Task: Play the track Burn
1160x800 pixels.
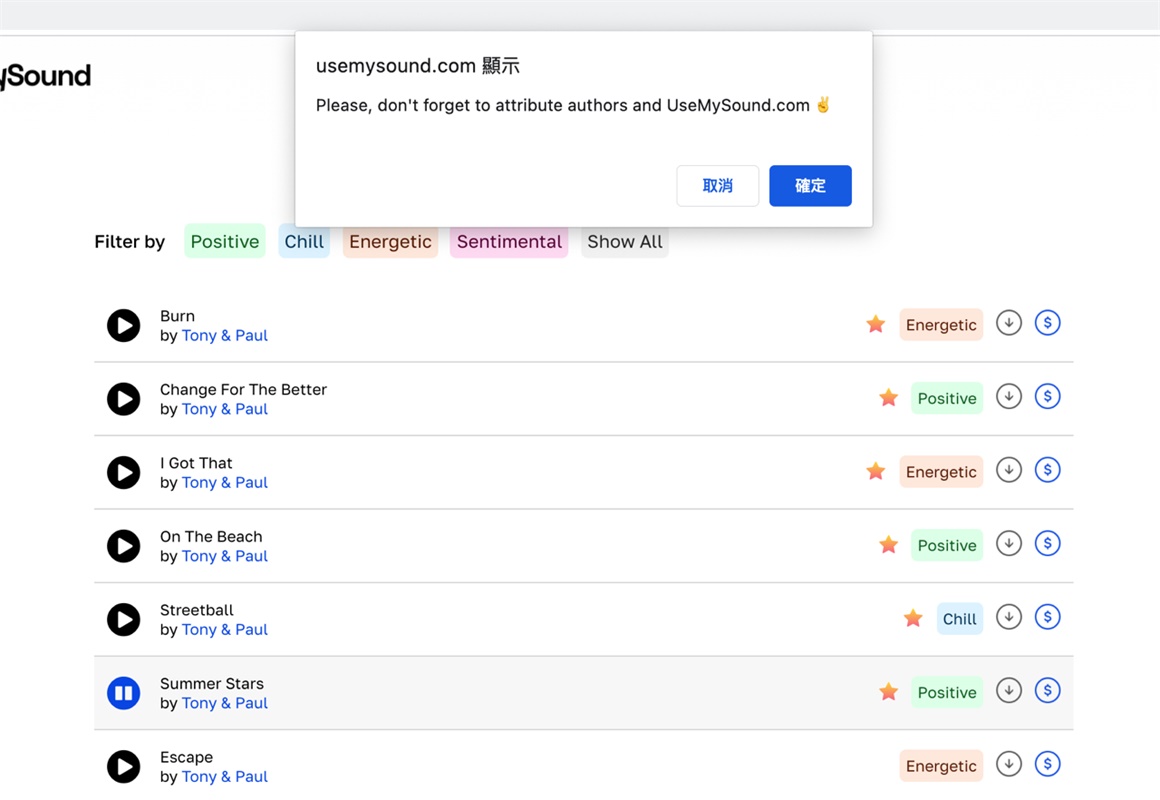Action: pos(124,325)
